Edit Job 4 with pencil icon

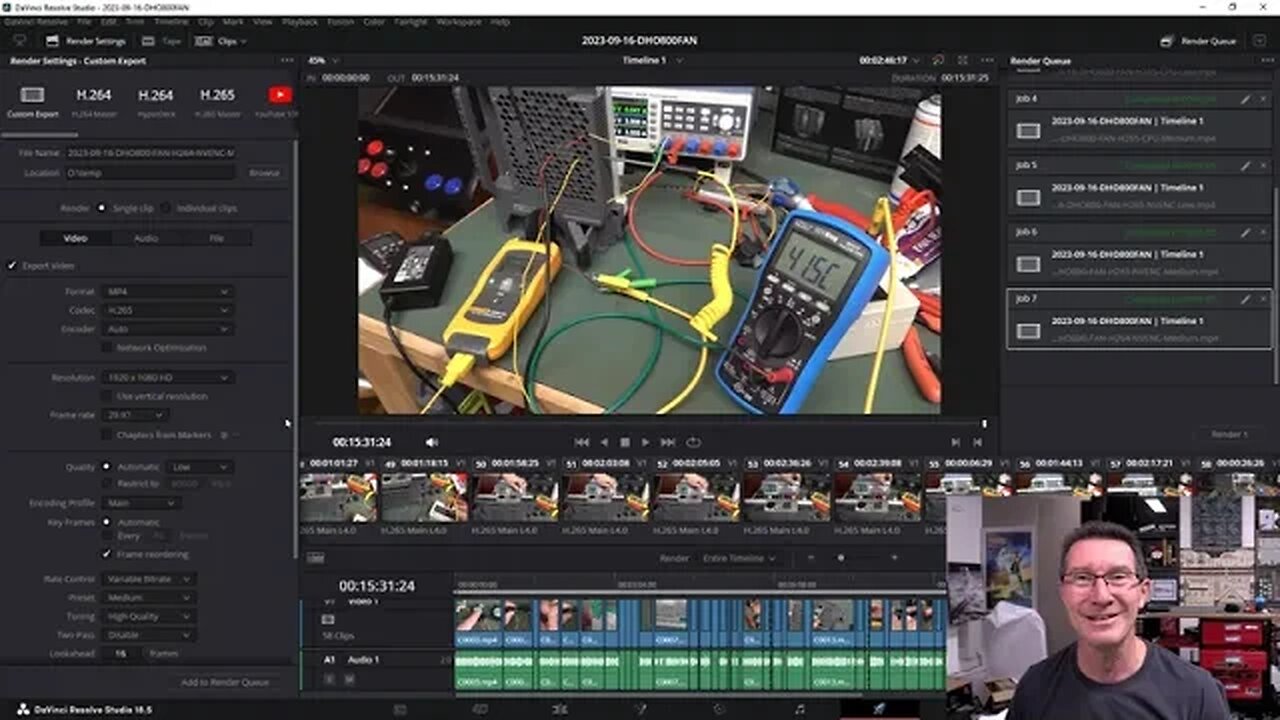pos(1245,99)
